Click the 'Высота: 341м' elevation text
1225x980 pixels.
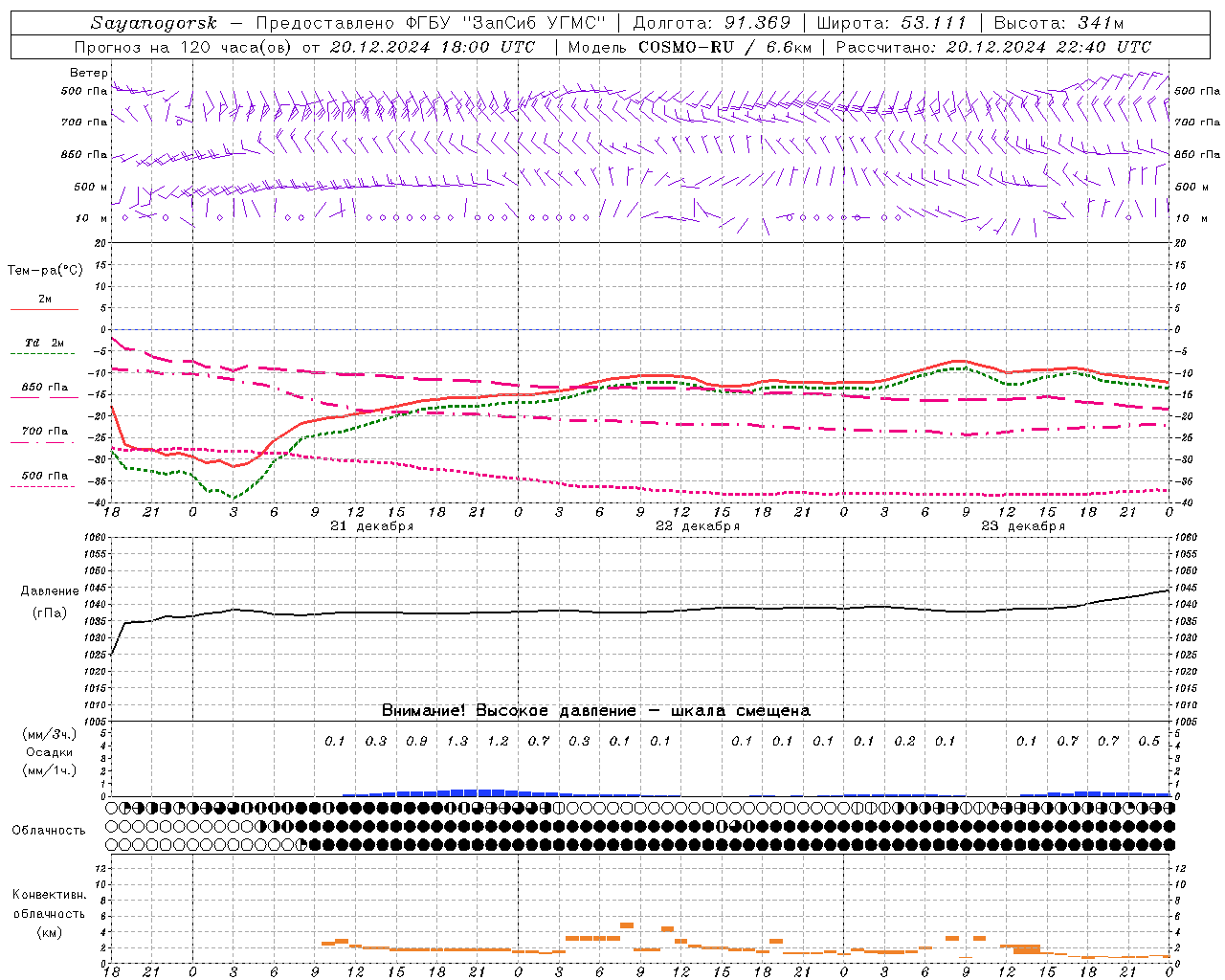1058,23
